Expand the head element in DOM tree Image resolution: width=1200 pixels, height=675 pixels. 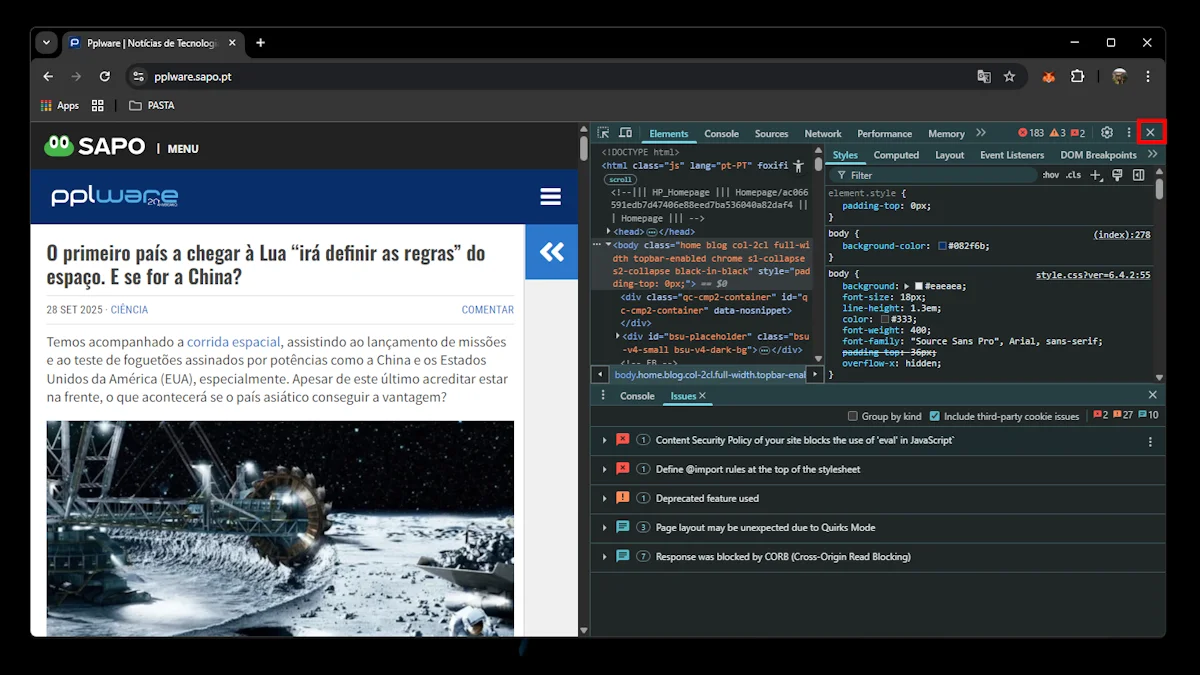pyautogui.click(x=608, y=231)
